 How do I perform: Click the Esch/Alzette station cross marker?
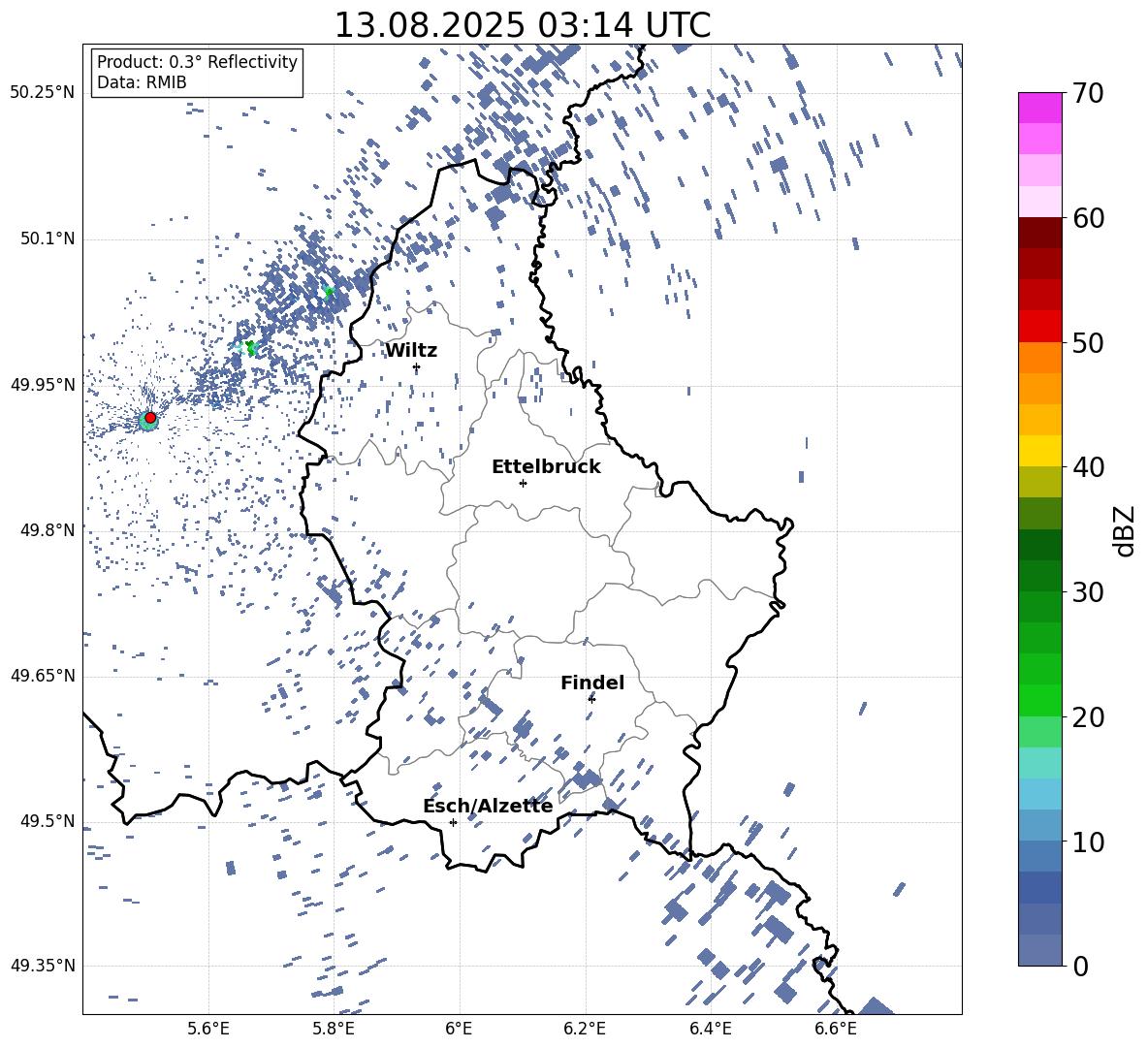click(x=453, y=822)
